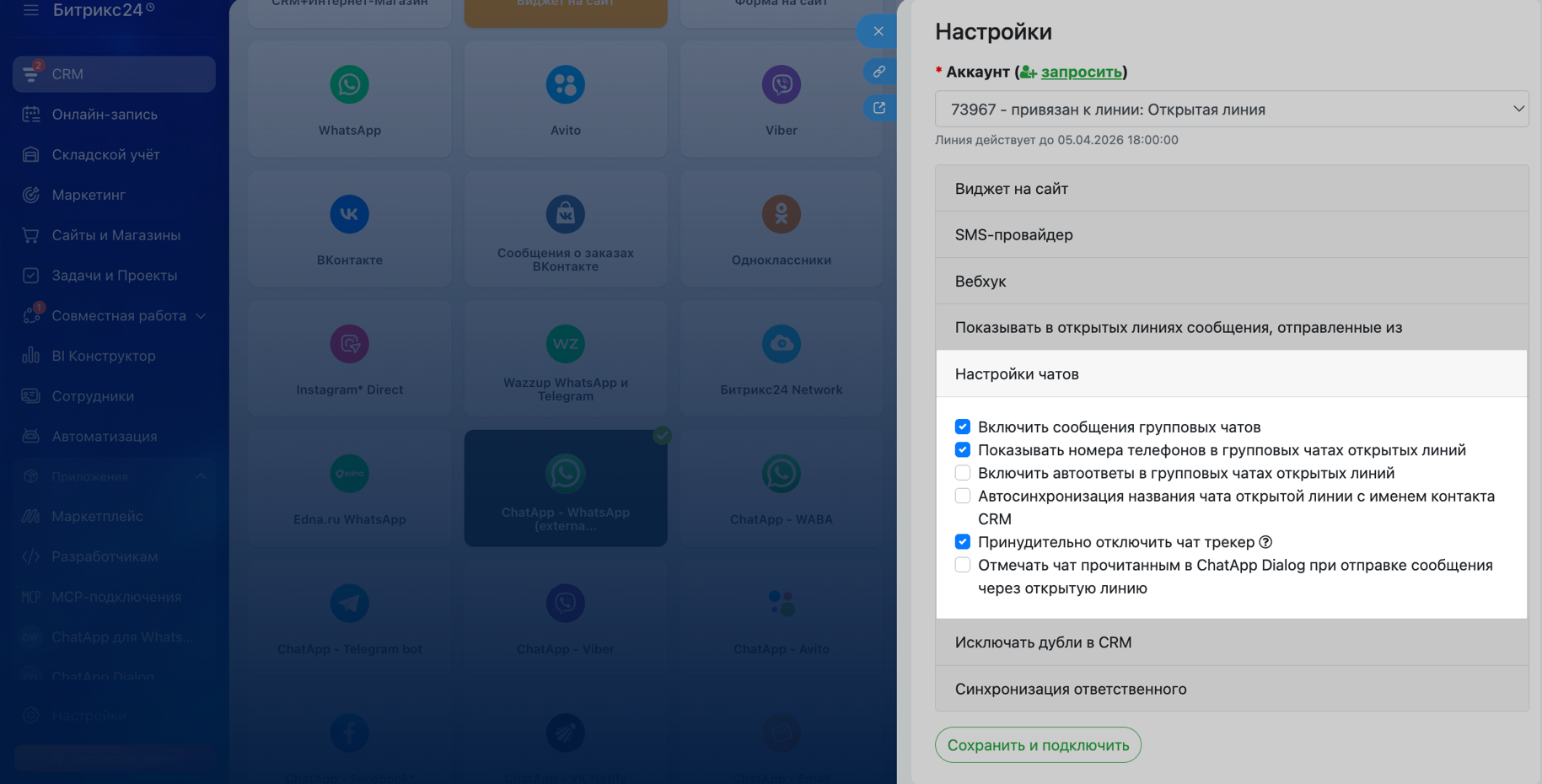Image resolution: width=1542 pixels, height=784 pixels.
Task: Open panel in new window icon
Action: pyautogui.click(x=878, y=108)
